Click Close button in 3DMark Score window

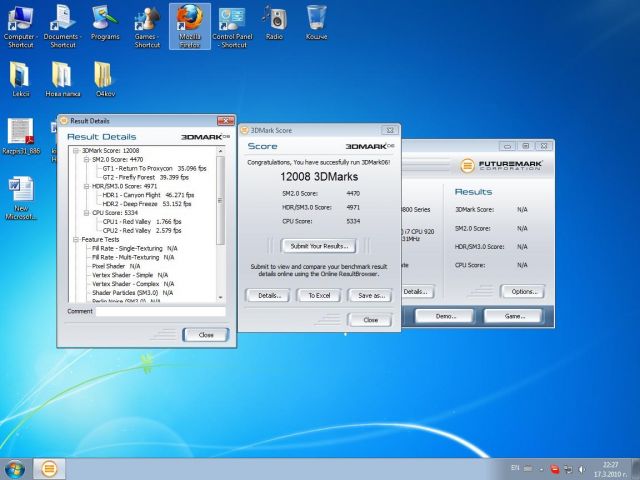370,320
